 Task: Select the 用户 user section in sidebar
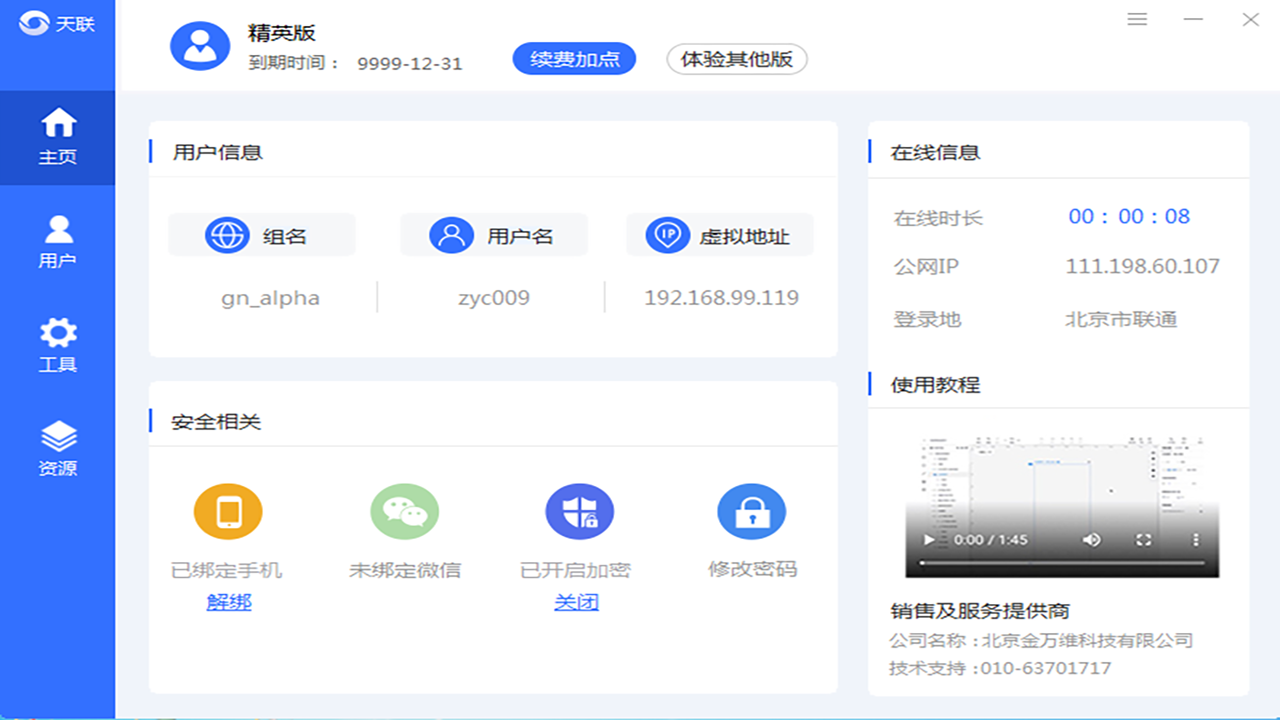[x=58, y=240]
